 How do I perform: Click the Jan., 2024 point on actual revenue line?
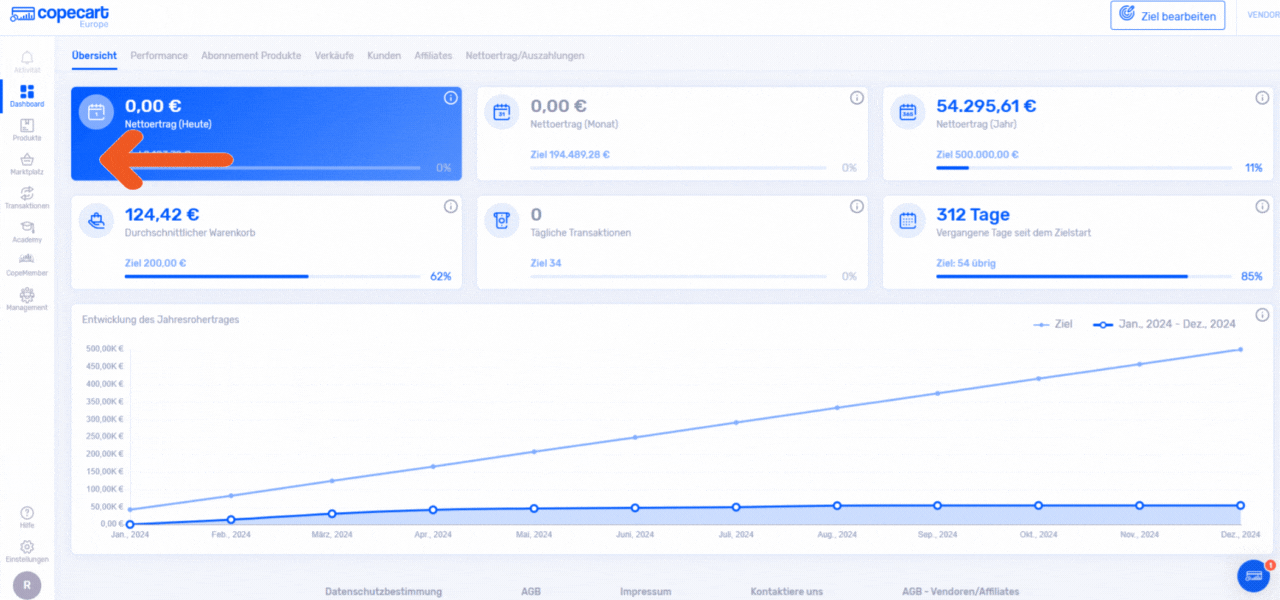[x=130, y=524]
